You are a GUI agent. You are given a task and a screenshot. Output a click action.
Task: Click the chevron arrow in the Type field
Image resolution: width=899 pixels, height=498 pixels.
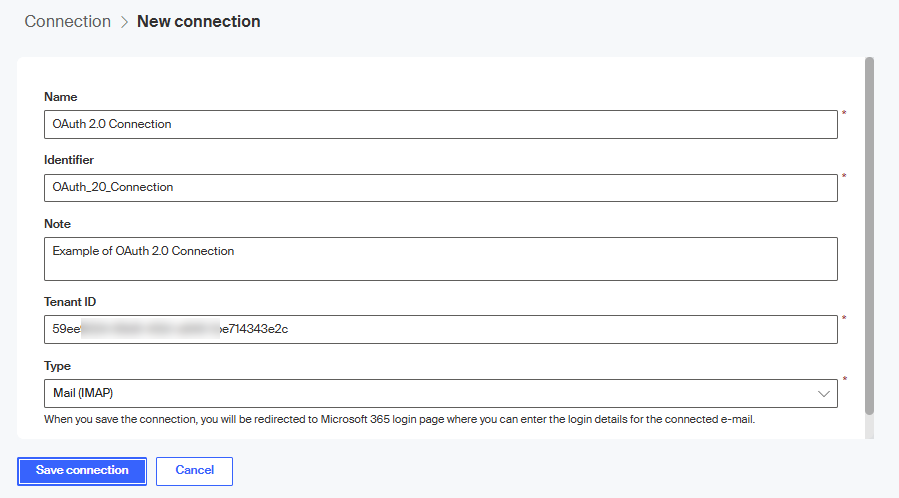point(824,394)
